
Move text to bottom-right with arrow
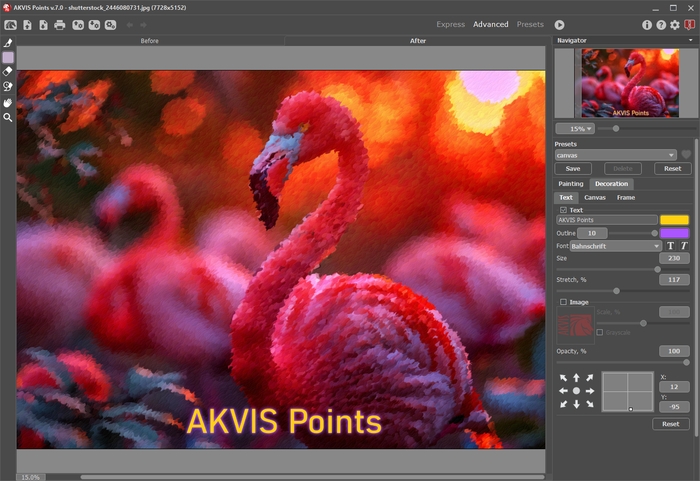590,404
